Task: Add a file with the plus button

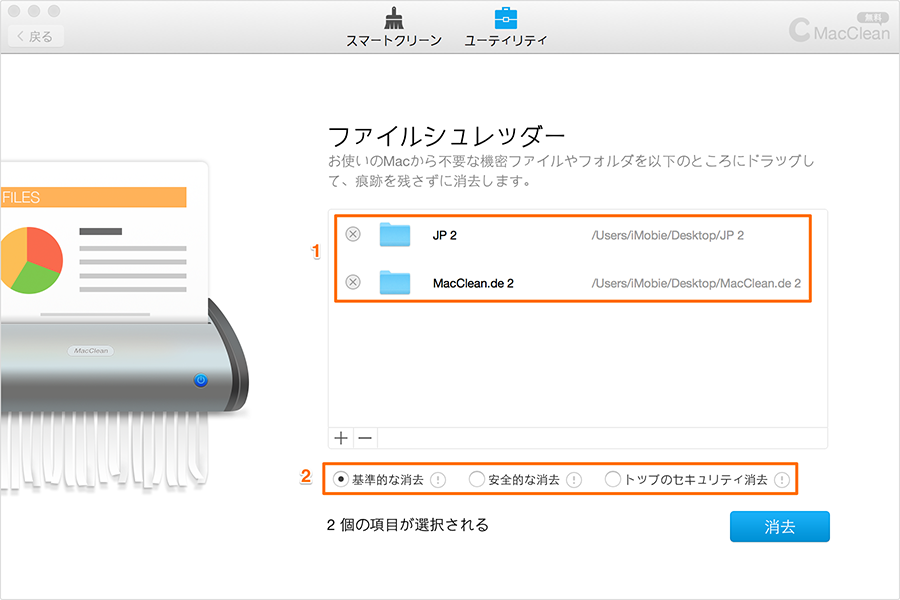Action: click(x=341, y=438)
